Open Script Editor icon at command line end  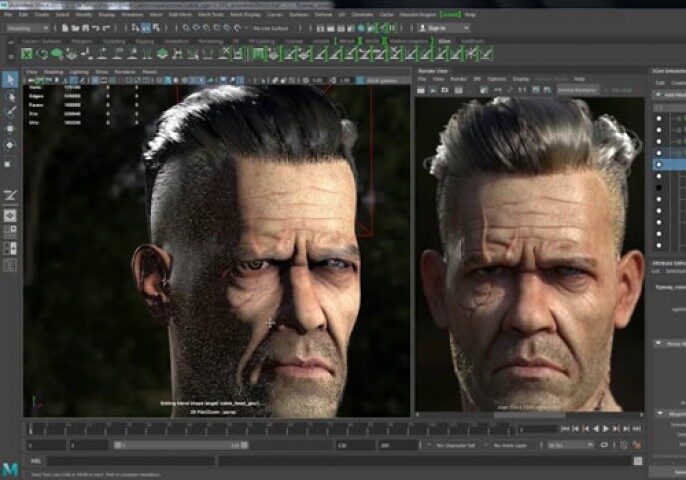pyautogui.click(x=638, y=461)
